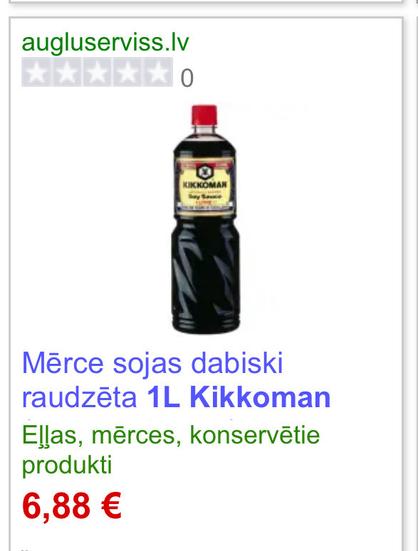The height and width of the screenshot is (551, 418).
Task: Choose the third rating star
Action: point(97,72)
